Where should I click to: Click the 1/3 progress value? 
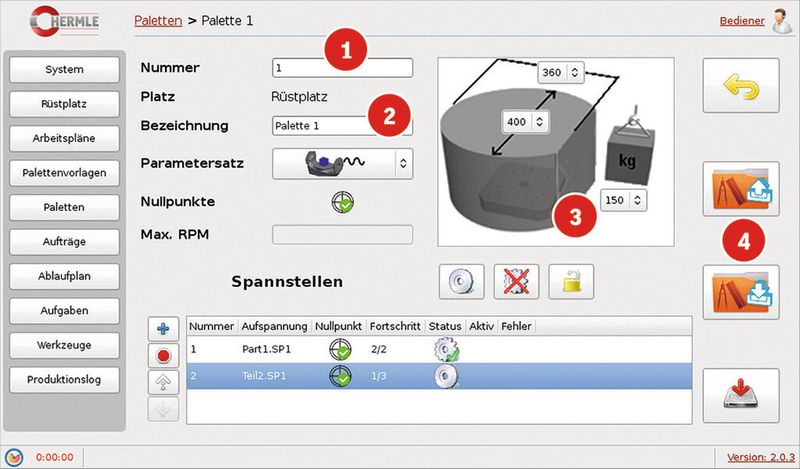[x=379, y=377]
